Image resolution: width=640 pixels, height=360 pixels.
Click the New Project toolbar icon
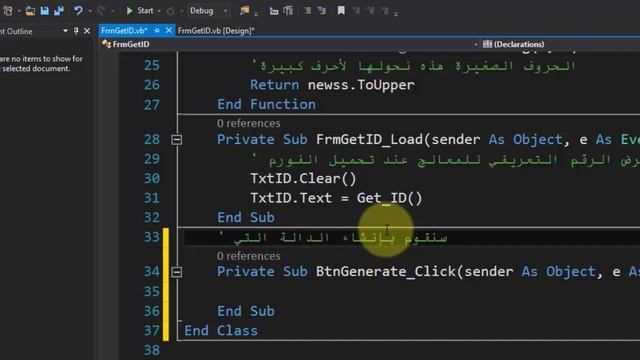tap(8, 11)
